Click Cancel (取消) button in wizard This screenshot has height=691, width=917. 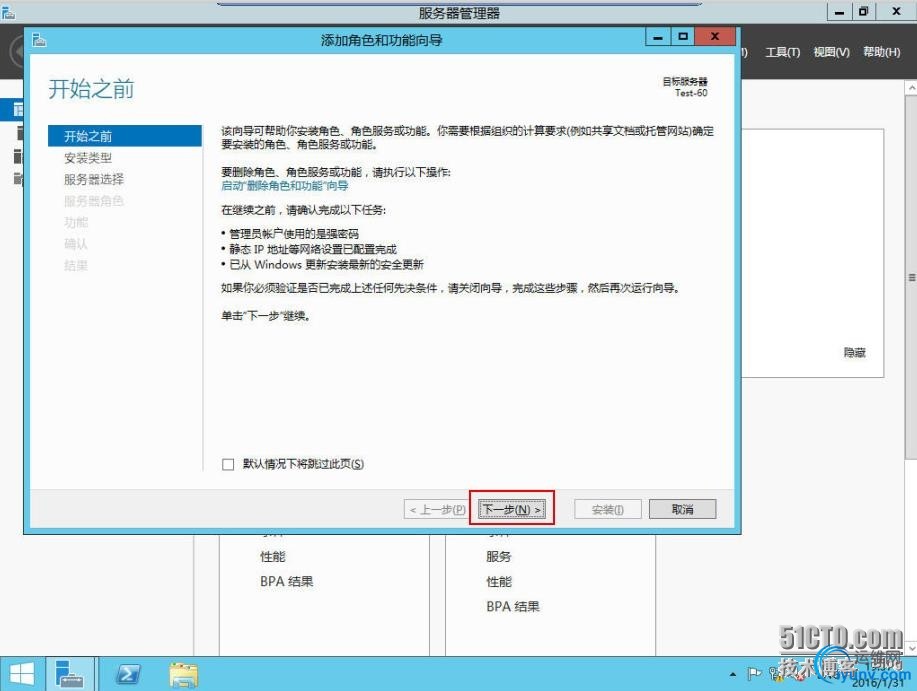click(682, 509)
